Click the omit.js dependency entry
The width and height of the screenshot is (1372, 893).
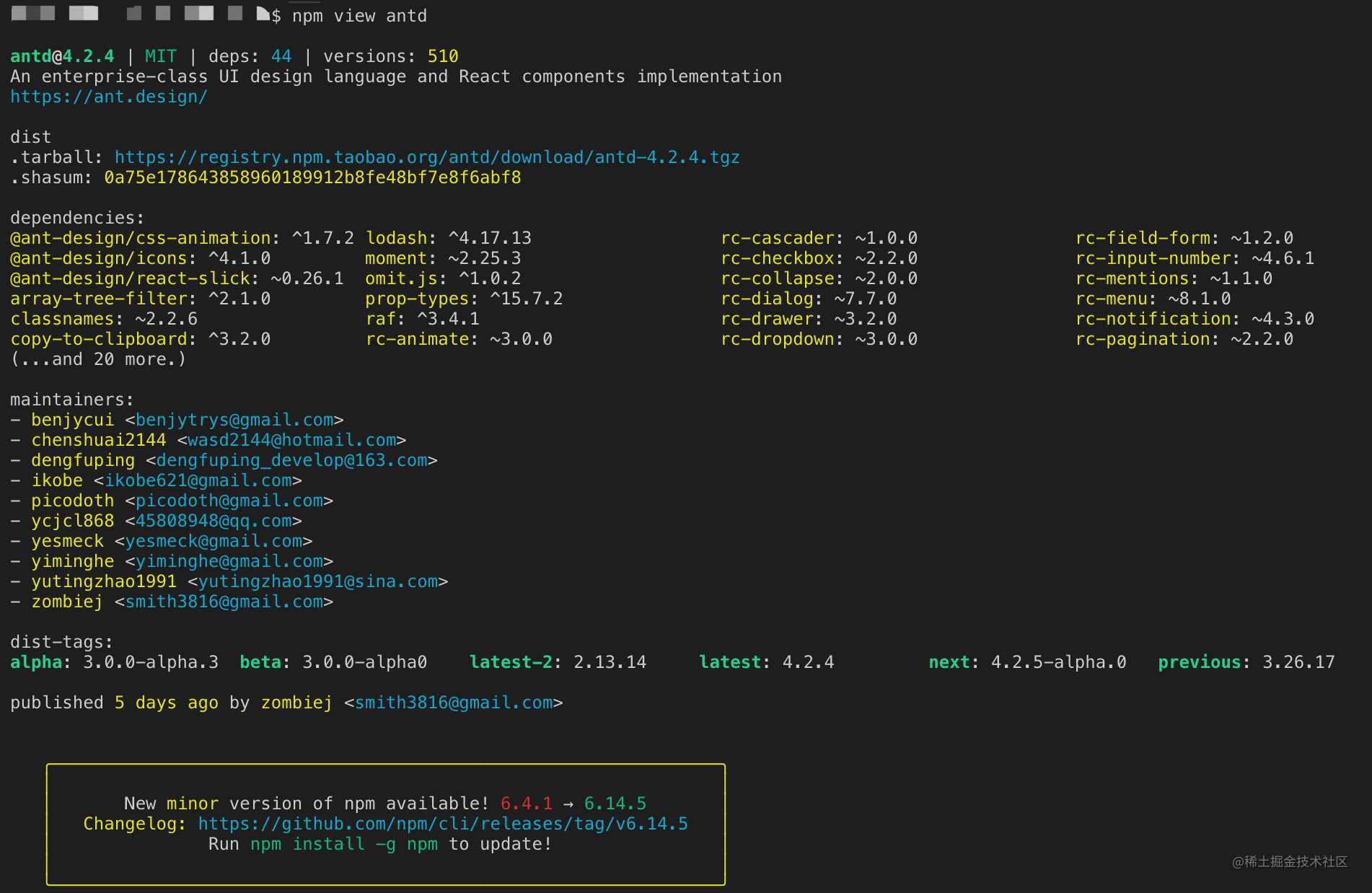(x=443, y=278)
